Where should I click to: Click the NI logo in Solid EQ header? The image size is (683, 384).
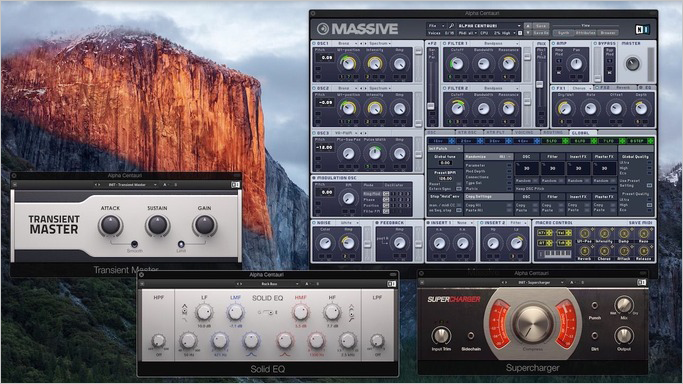point(392,283)
